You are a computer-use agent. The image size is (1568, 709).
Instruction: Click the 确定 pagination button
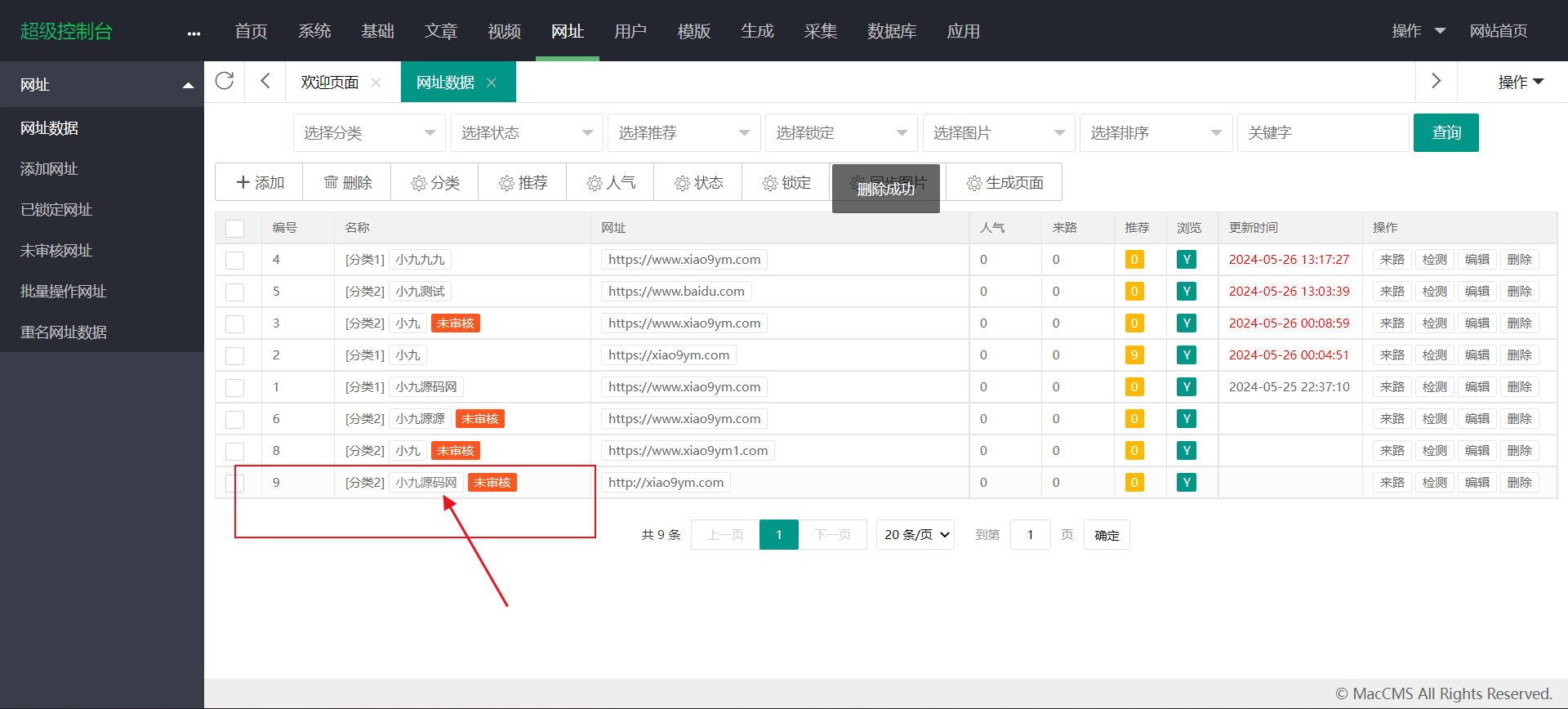coord(1107,535)
